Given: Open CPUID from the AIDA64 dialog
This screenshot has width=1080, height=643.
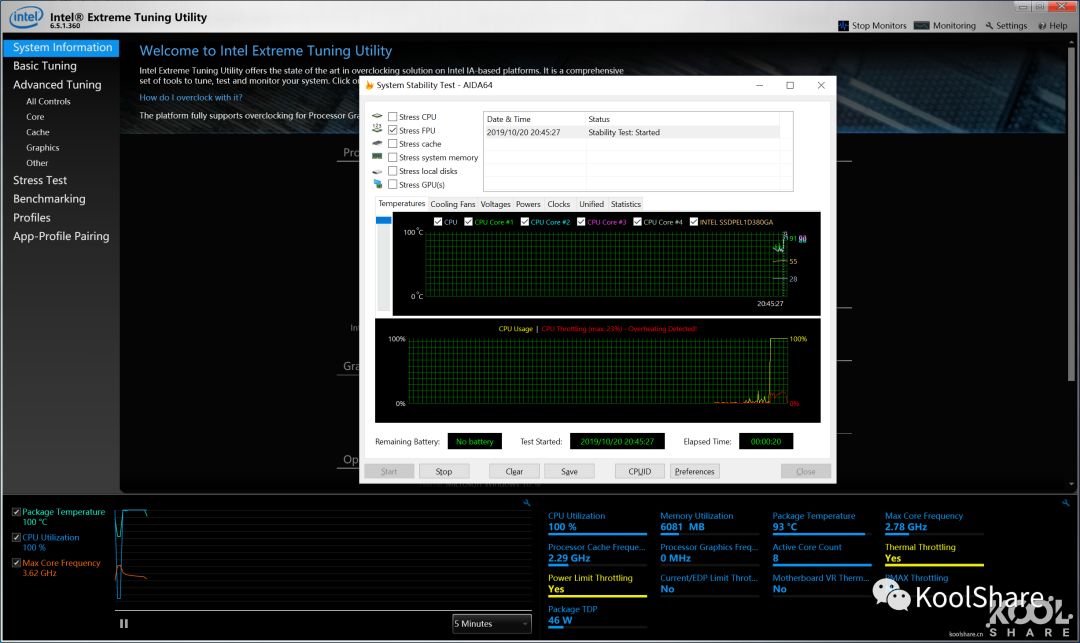Looking at the screenshot, I should pos(640,472).
